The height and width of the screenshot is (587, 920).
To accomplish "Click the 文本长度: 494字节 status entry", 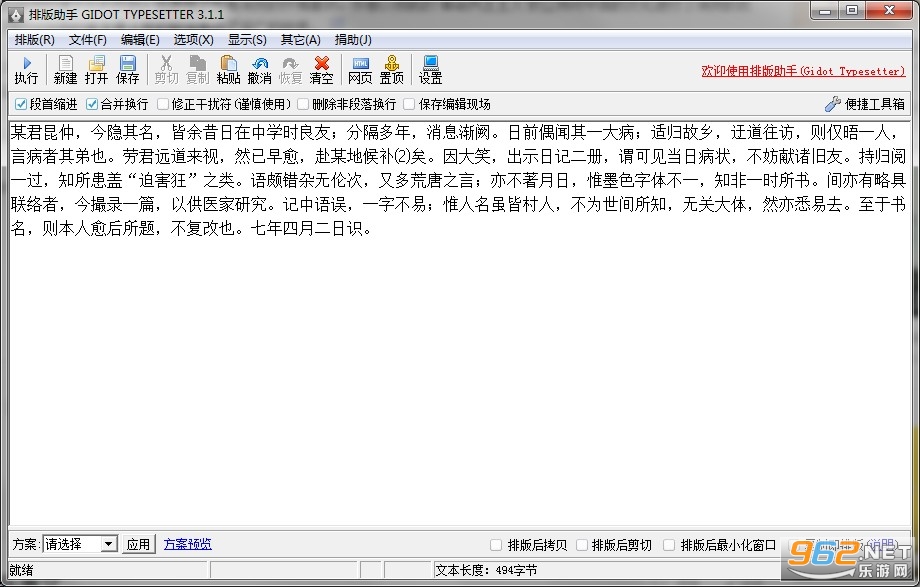I will (x=486, y=570).
